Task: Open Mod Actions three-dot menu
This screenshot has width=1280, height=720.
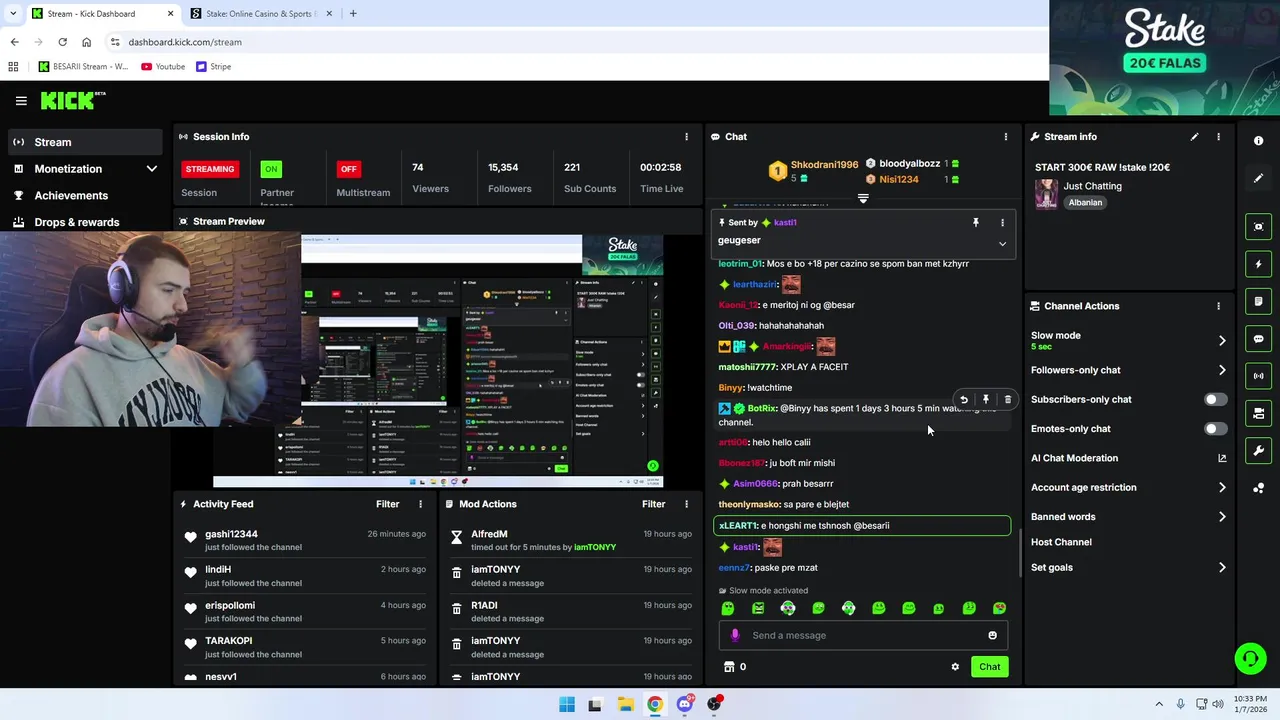Action: 686,504
